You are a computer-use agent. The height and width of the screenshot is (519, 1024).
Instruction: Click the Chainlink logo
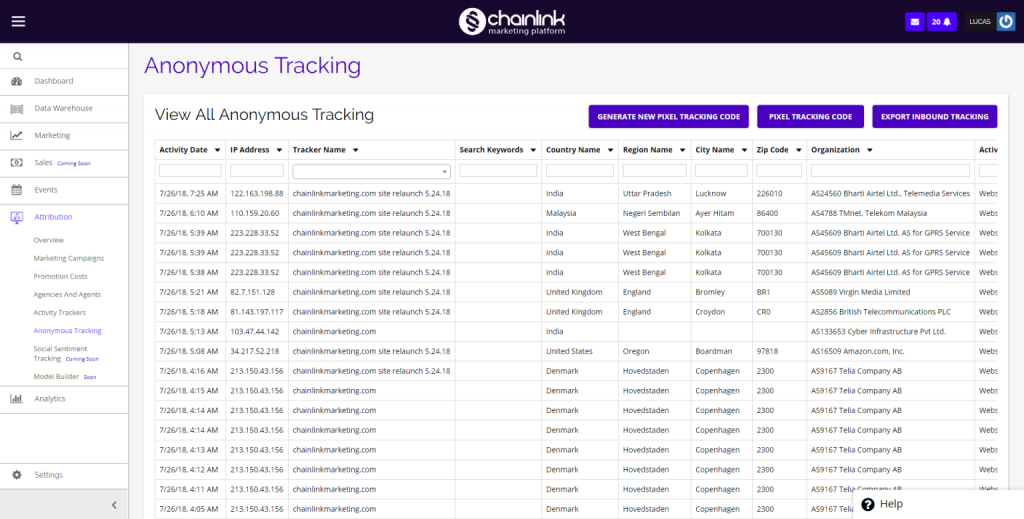[x=511, y=21]
